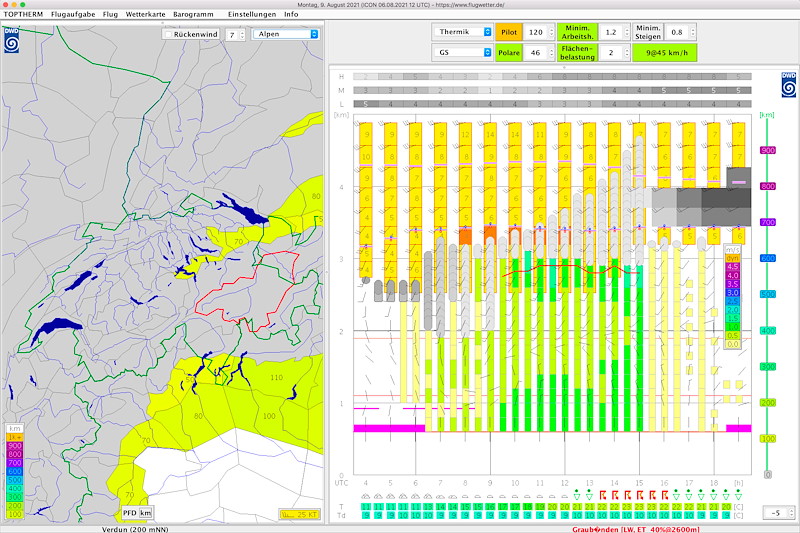Click the Polare 46 stepper arrows
Image resolution: width=800 pixels, height=533 pixels.
click(551, 53)
